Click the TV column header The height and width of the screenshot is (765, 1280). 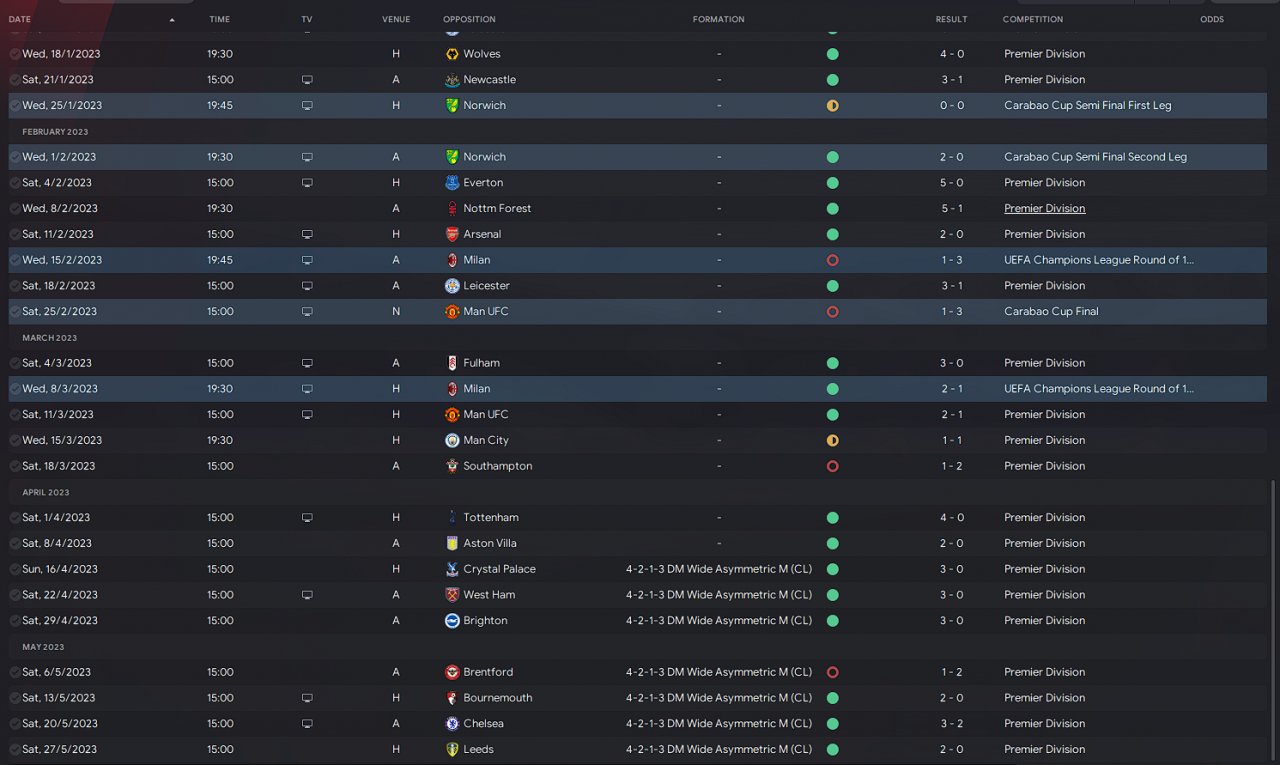click(306, 20)
